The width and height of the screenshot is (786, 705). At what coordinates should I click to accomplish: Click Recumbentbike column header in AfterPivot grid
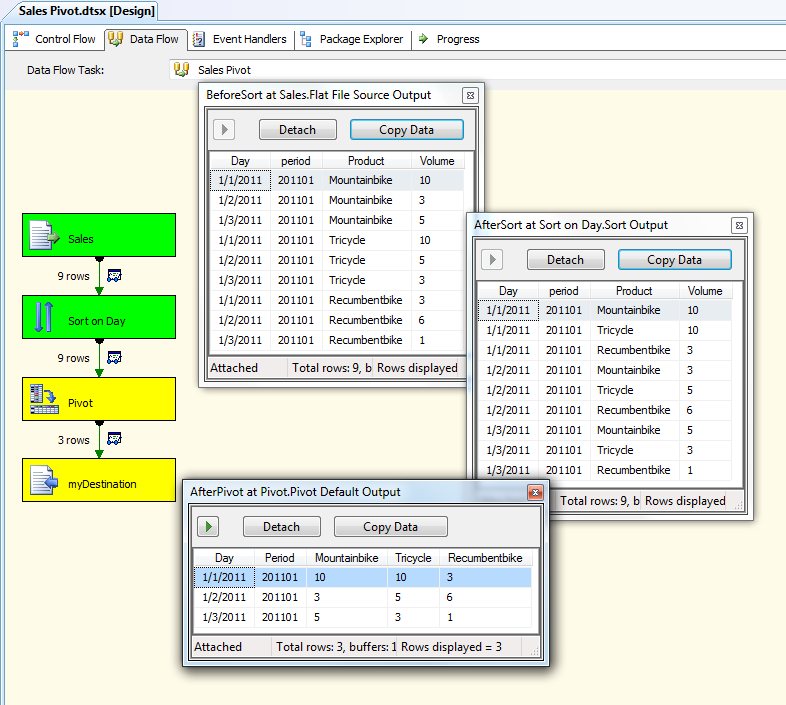point(485,558)
